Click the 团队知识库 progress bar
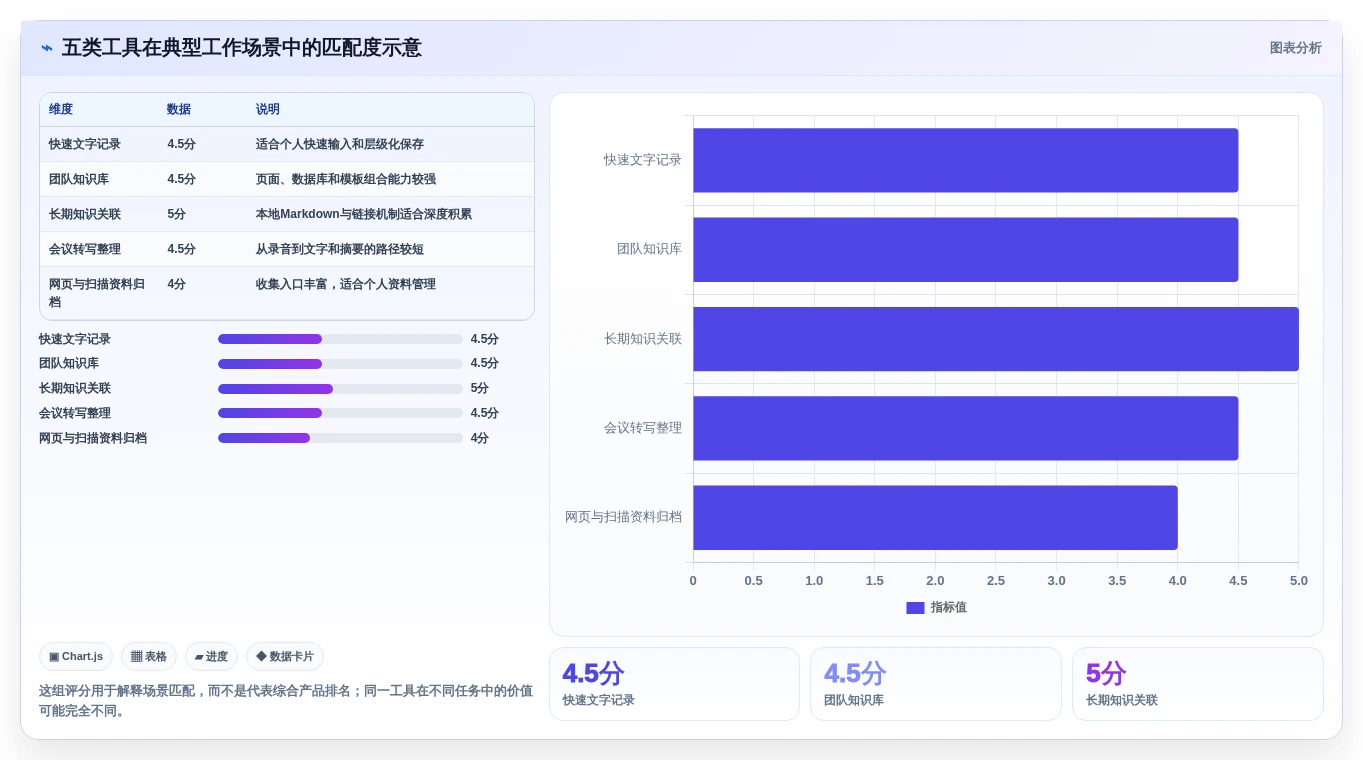Image resolution: width=1363 pixels, height=760 pixels. 340,364
